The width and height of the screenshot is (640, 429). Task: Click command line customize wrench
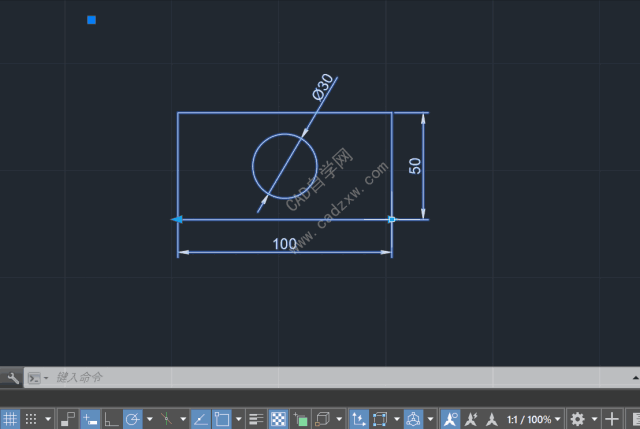pos(12,378)
